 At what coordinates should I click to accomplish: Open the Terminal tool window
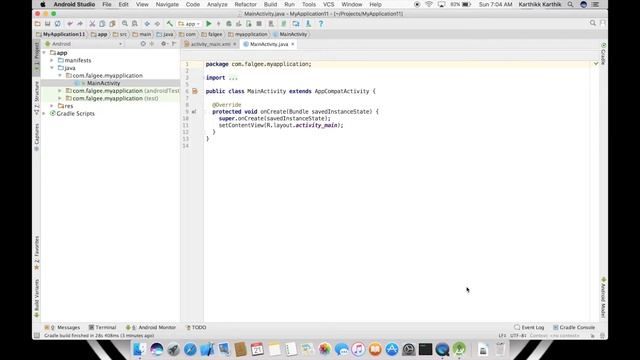(x=102, y=327)
